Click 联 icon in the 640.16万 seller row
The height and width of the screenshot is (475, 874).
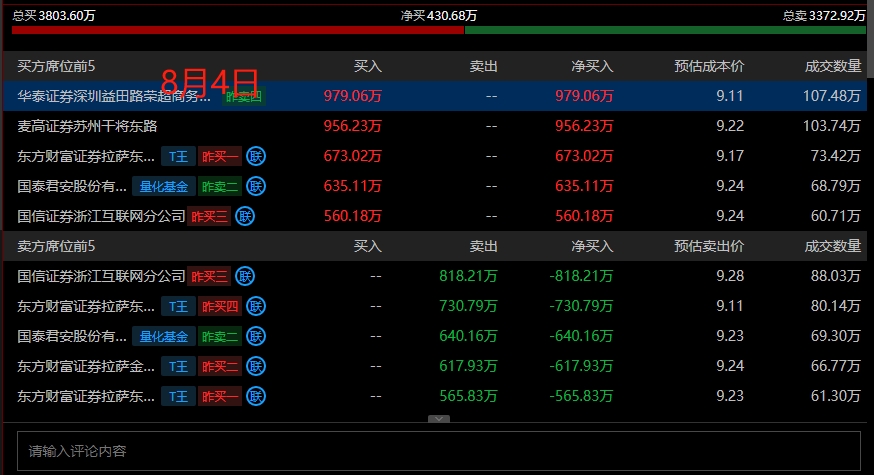[x=256, y=336]
